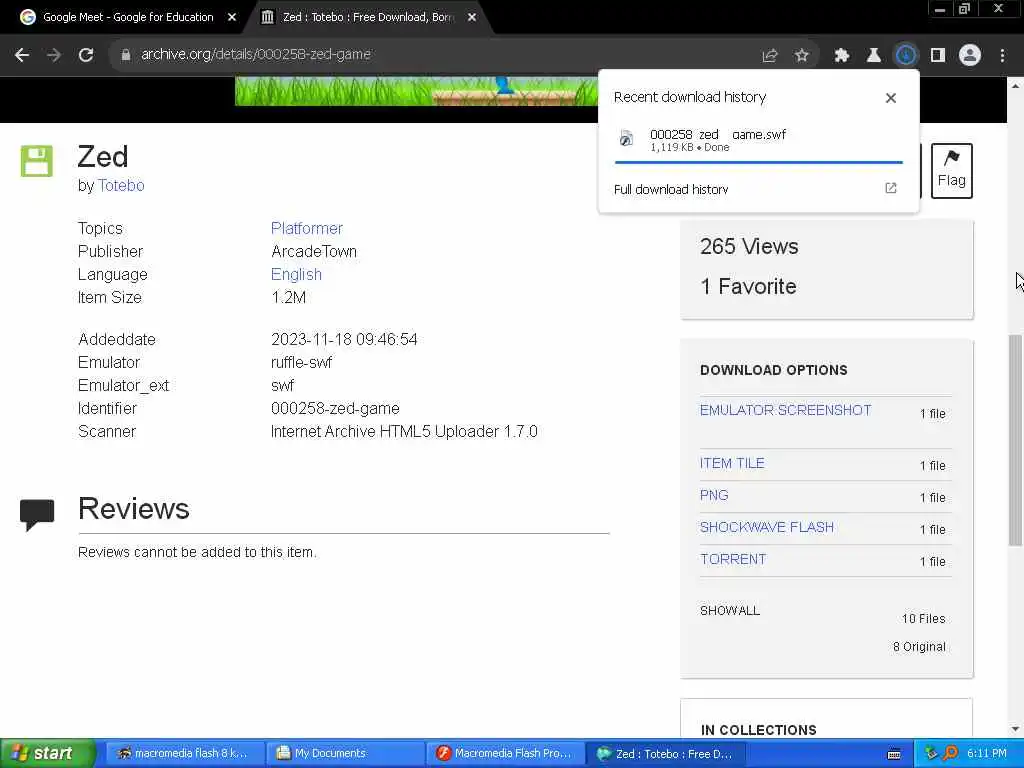
Task: Click the keyboard icon in taskbar
Action: coord(894,754)
